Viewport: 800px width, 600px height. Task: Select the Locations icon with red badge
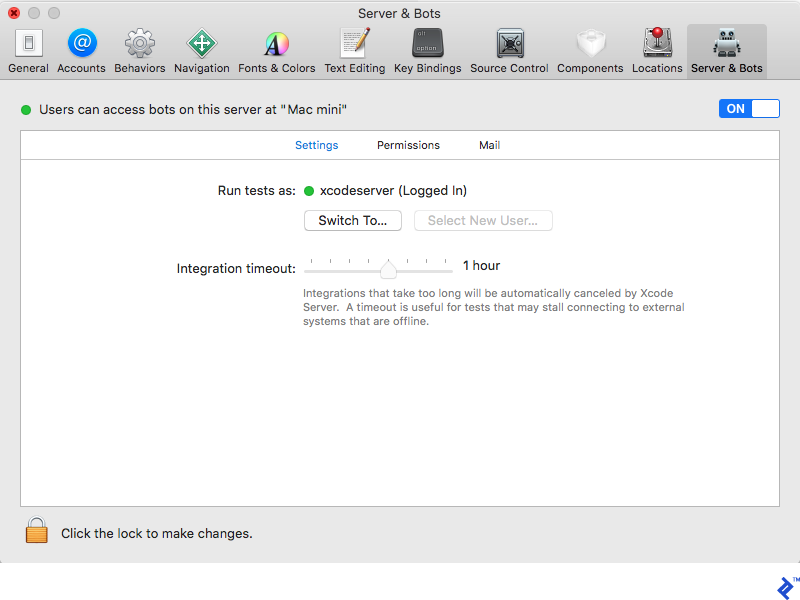[x=657, y=45]
